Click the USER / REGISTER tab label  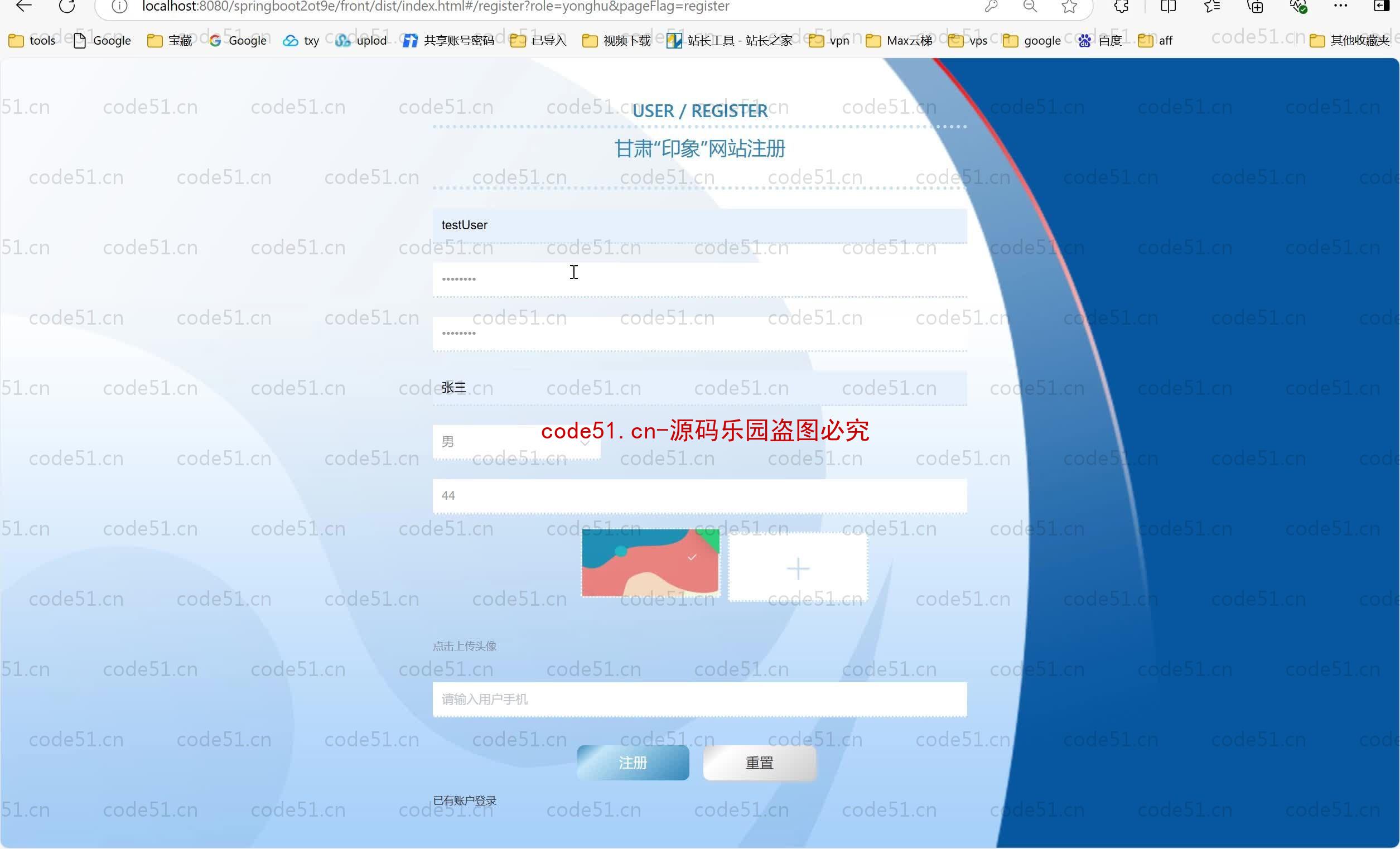(700, 109)
